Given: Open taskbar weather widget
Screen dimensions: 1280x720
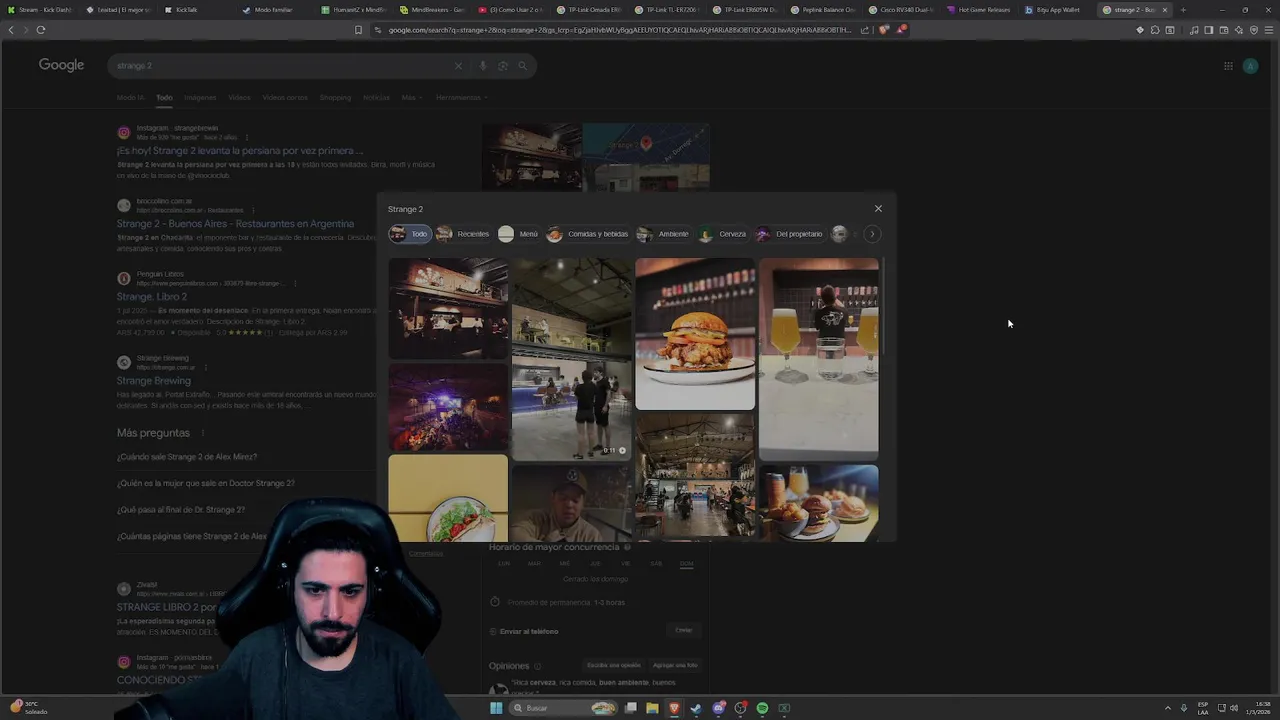Looking at the screenshot, I should coord(28,707).
